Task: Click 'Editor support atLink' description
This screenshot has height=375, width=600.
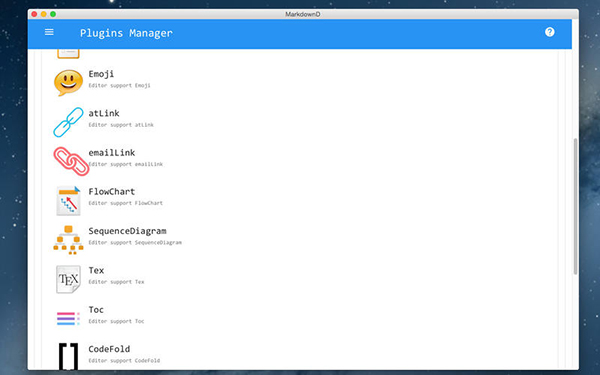Action: click(121, 125)
